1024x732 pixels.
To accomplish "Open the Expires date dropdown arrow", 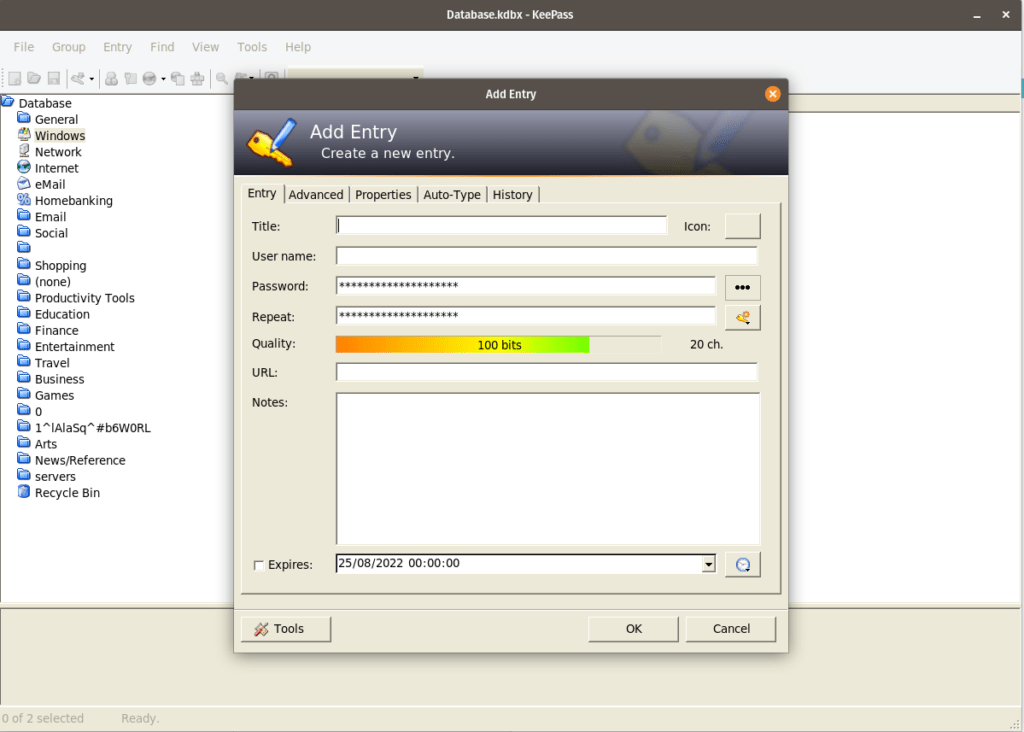I will (x=709, y=564).
